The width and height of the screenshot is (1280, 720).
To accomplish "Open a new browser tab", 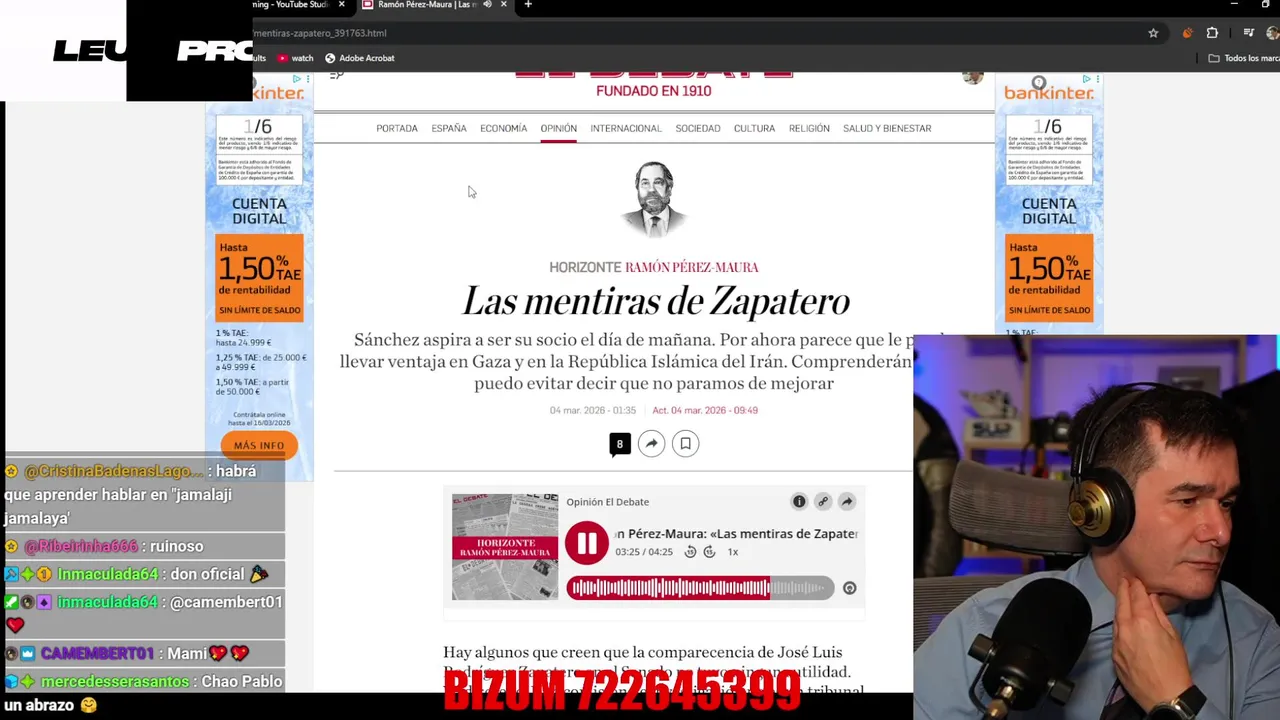I will [x=528, y=4].
